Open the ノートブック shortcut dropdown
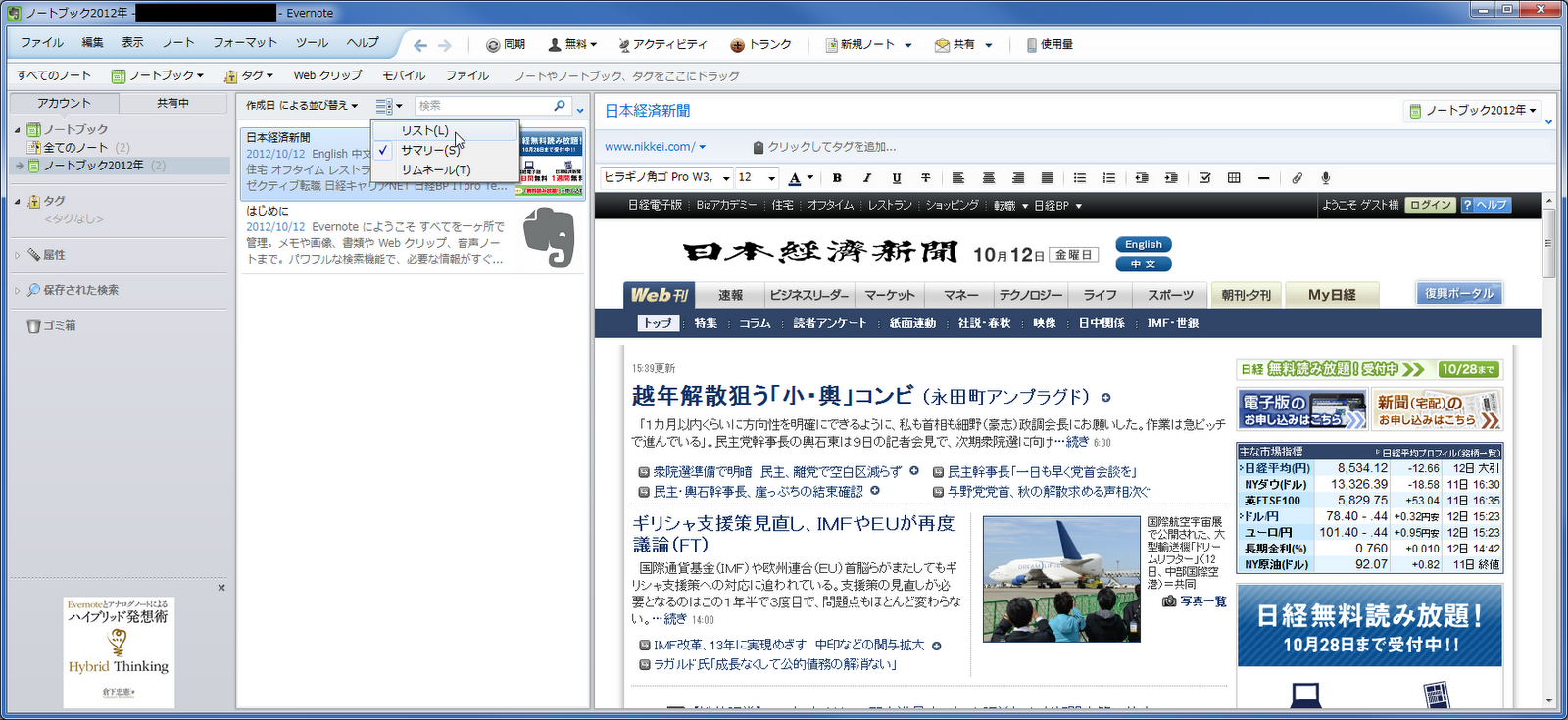This screenshot has width=1568, height=720. pos(157,75)
